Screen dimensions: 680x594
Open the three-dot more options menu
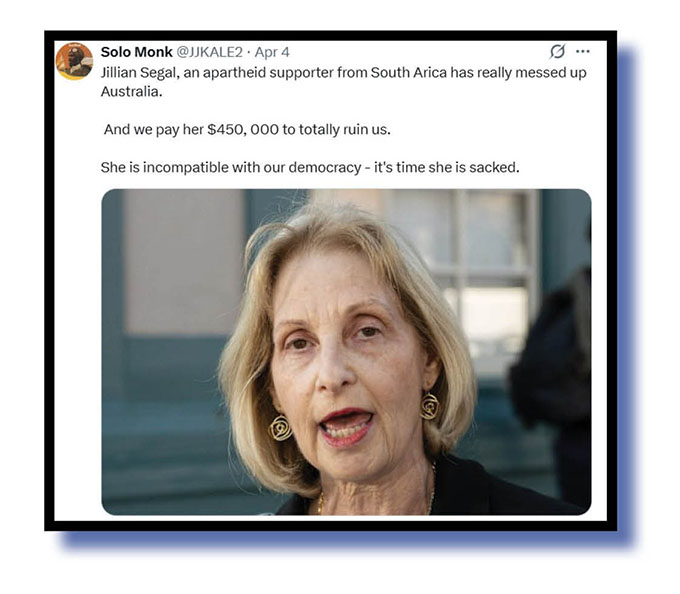tap(582, 52)
